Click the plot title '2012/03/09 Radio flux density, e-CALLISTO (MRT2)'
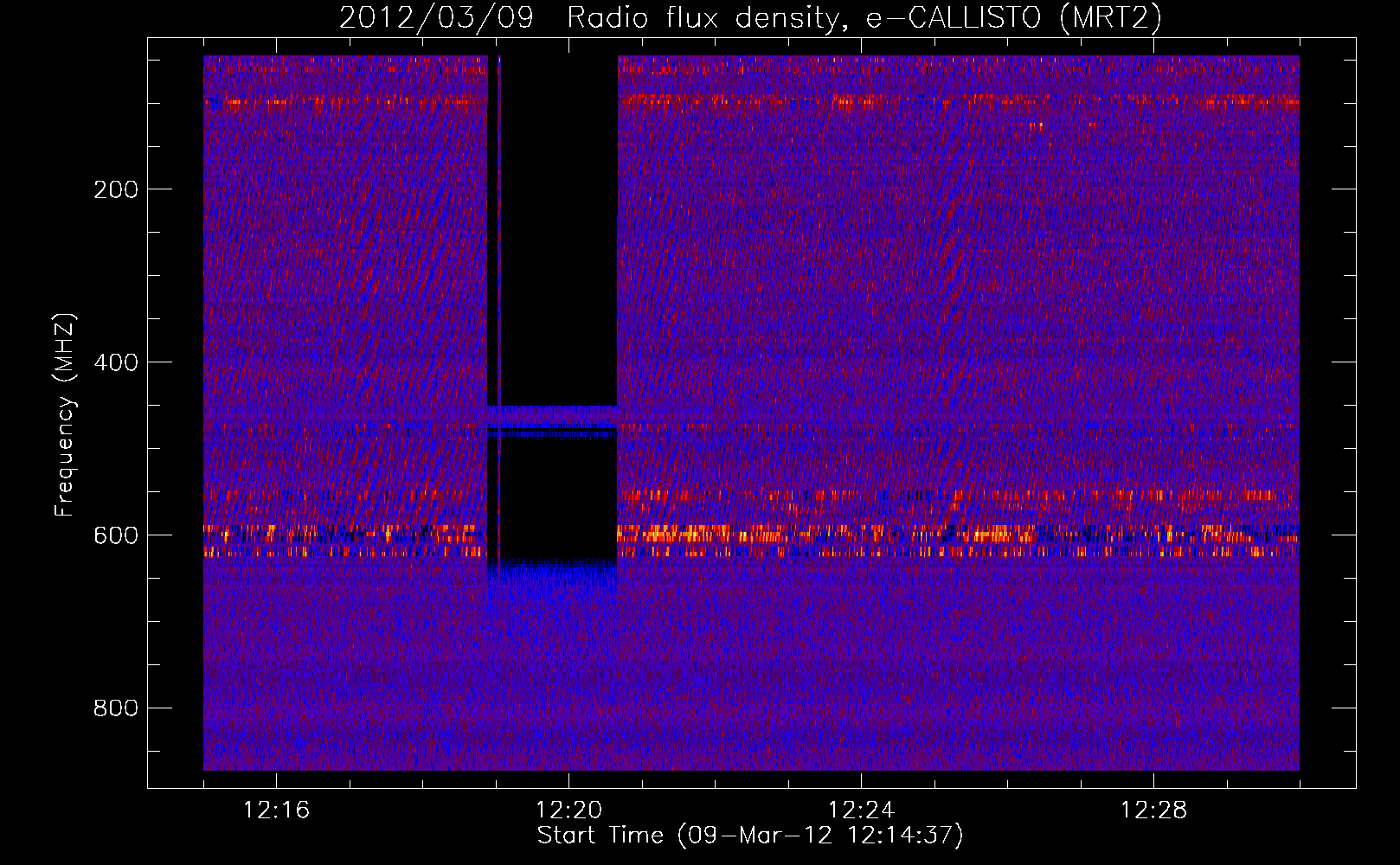The image size is (1400, 865). (750, 17)
